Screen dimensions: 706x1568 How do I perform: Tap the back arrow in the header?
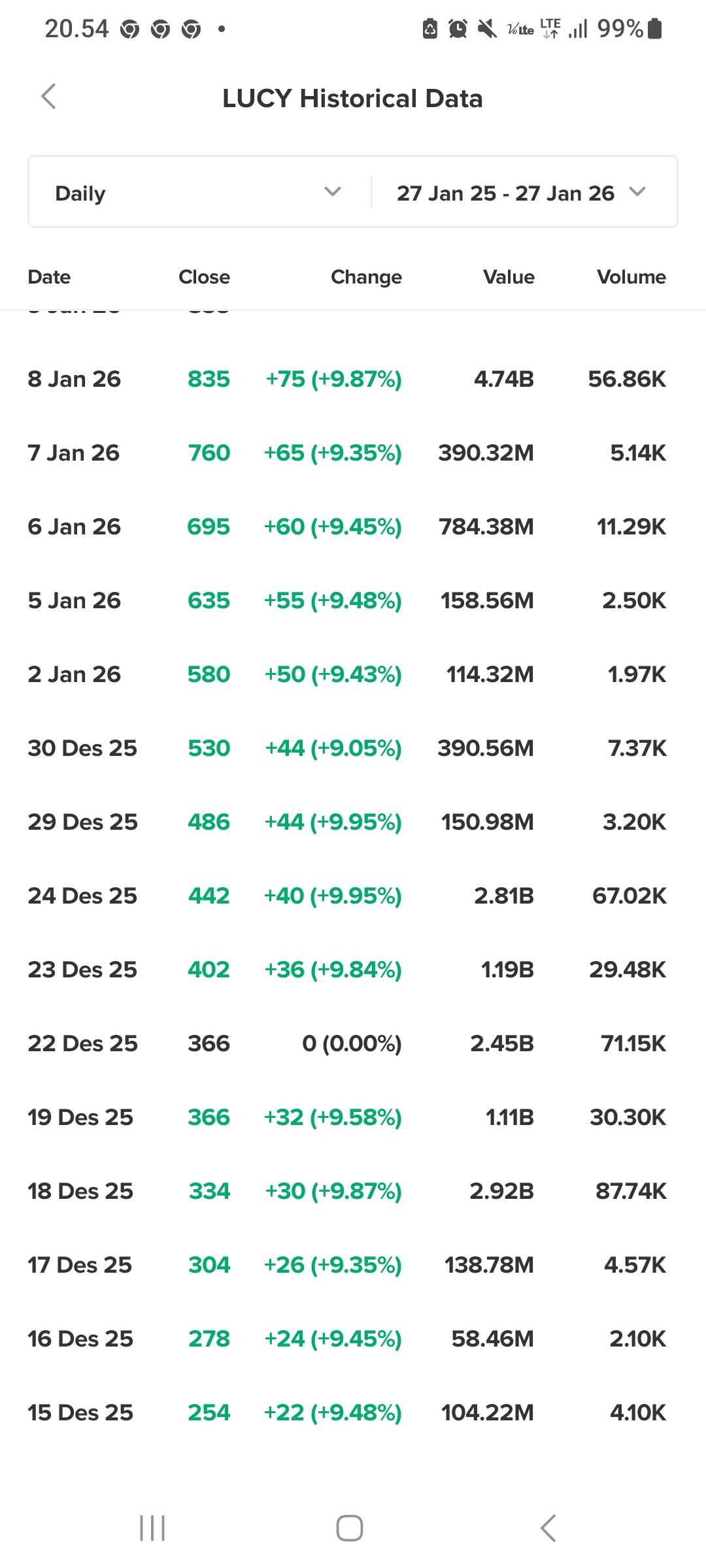pyautogui.click(x=49, y=97)
